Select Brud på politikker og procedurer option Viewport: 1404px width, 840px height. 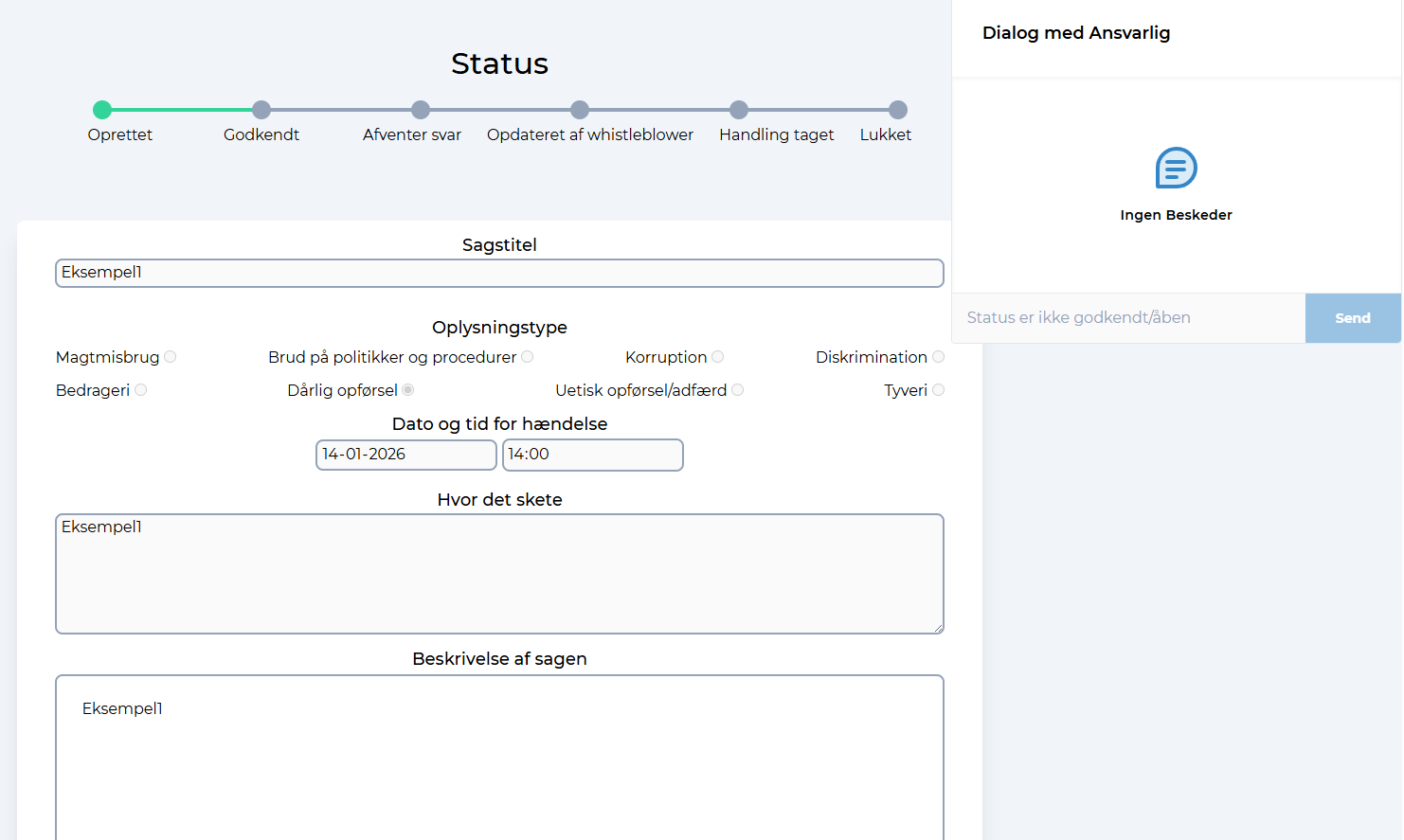(528, 357)
